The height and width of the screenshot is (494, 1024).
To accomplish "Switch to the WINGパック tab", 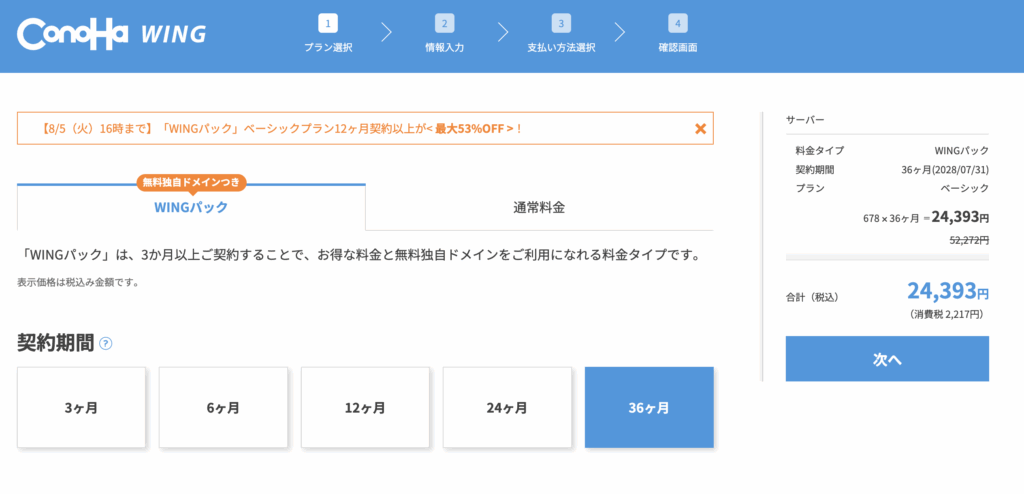I will coord(191,208).
